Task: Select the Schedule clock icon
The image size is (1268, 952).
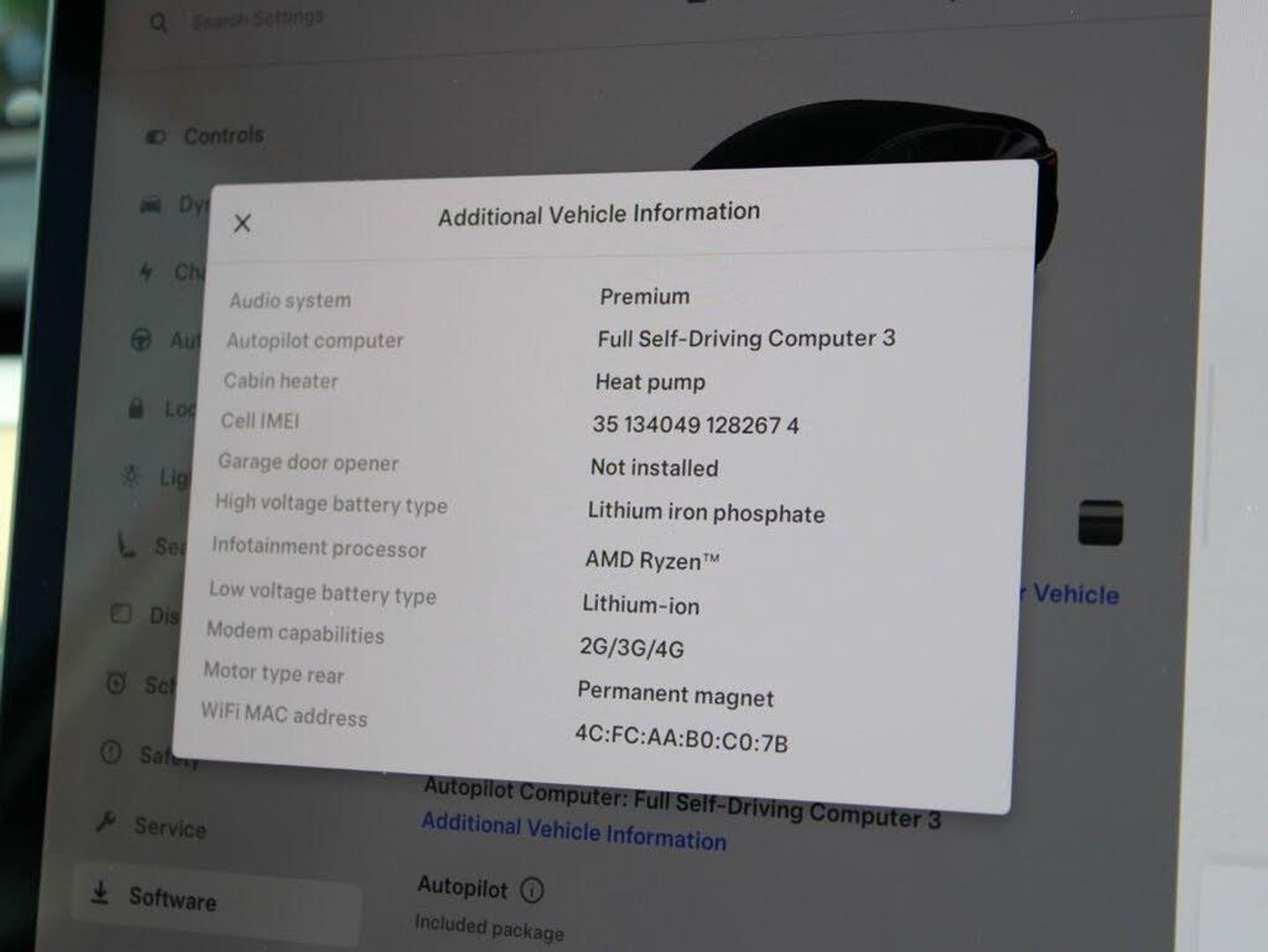Action: coord(116,683)
